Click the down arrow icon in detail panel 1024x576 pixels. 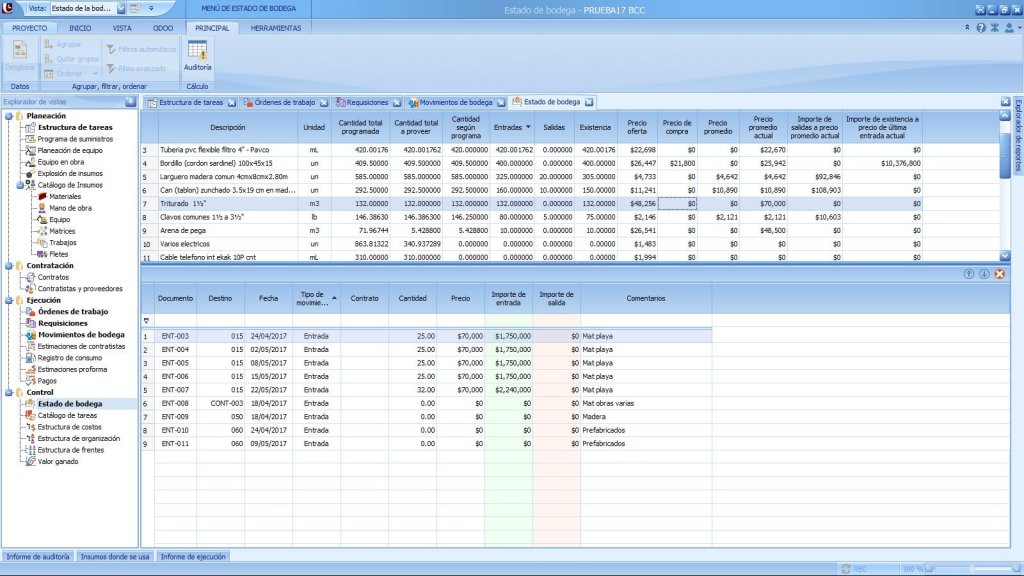[x=983, y=274]
